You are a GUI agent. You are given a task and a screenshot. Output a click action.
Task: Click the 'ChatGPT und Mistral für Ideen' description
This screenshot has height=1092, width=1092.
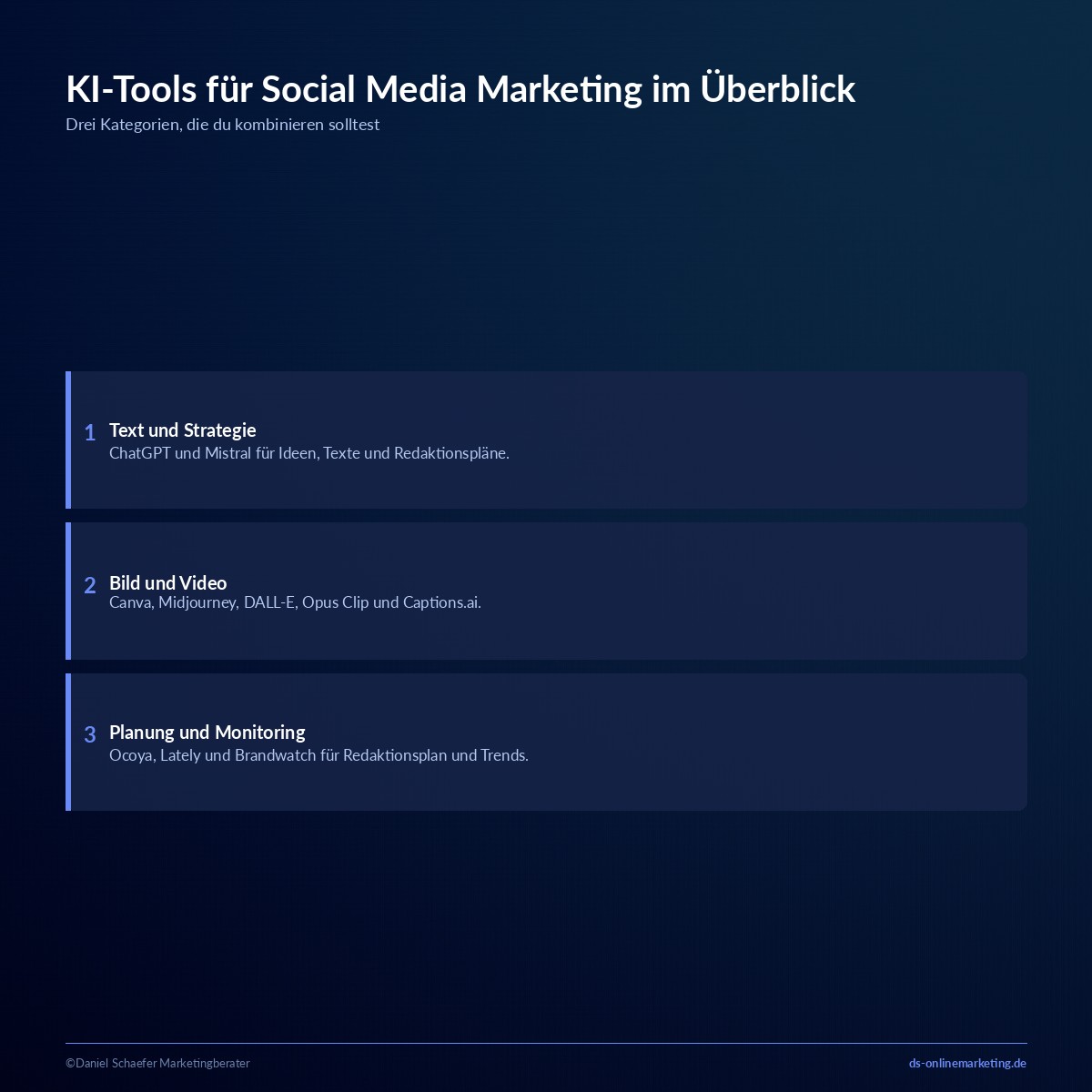tap(309, 453)
